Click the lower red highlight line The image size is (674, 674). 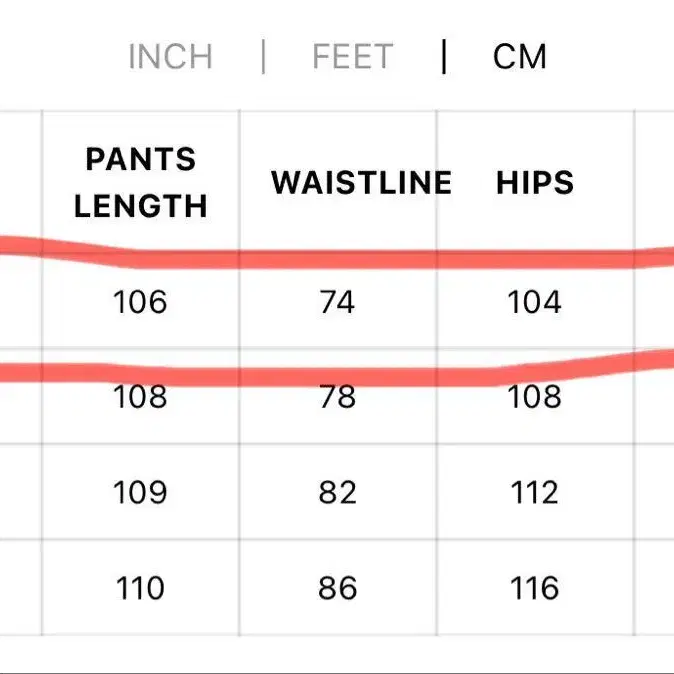coord(337,376)
